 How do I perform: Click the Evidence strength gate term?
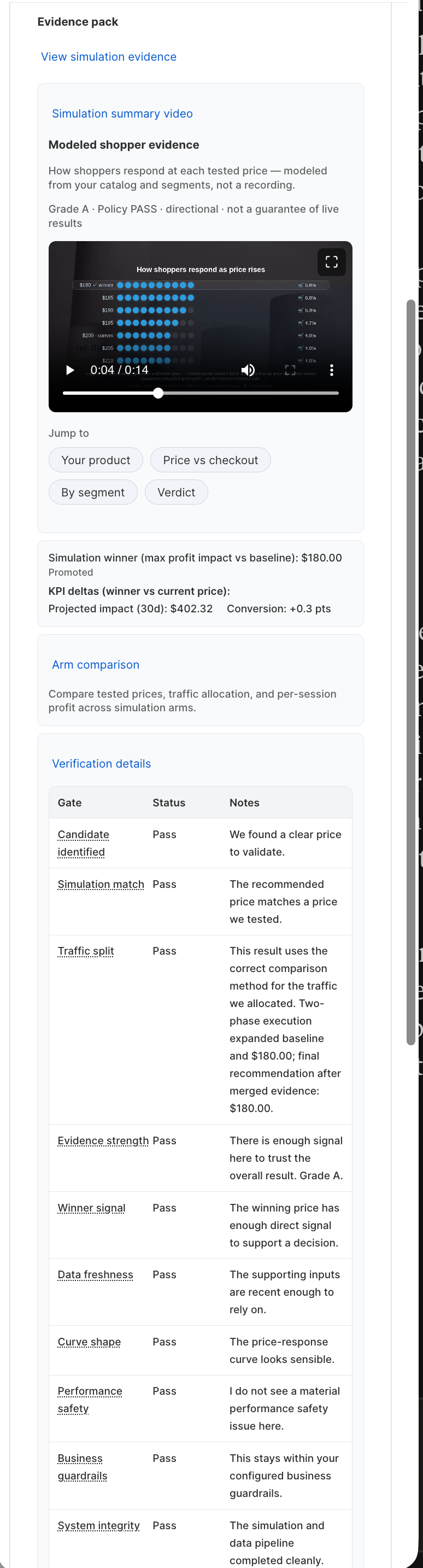(x=103, y=1140)
